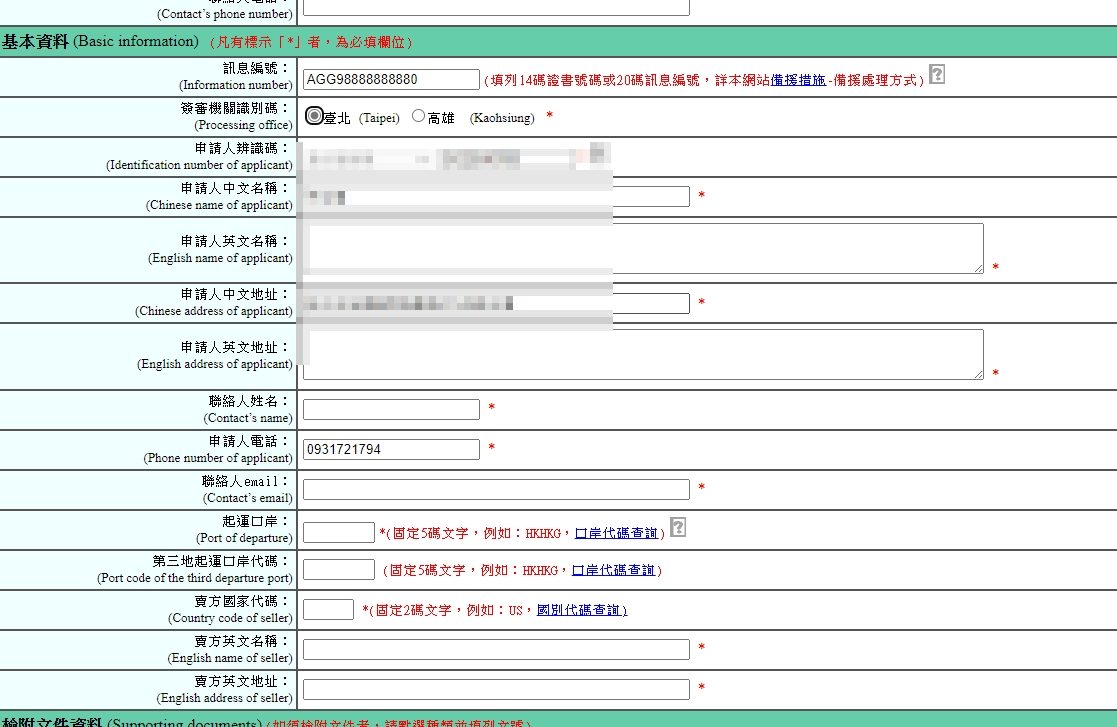
Task: Click the third departure port code field
Action: [339, 569]
